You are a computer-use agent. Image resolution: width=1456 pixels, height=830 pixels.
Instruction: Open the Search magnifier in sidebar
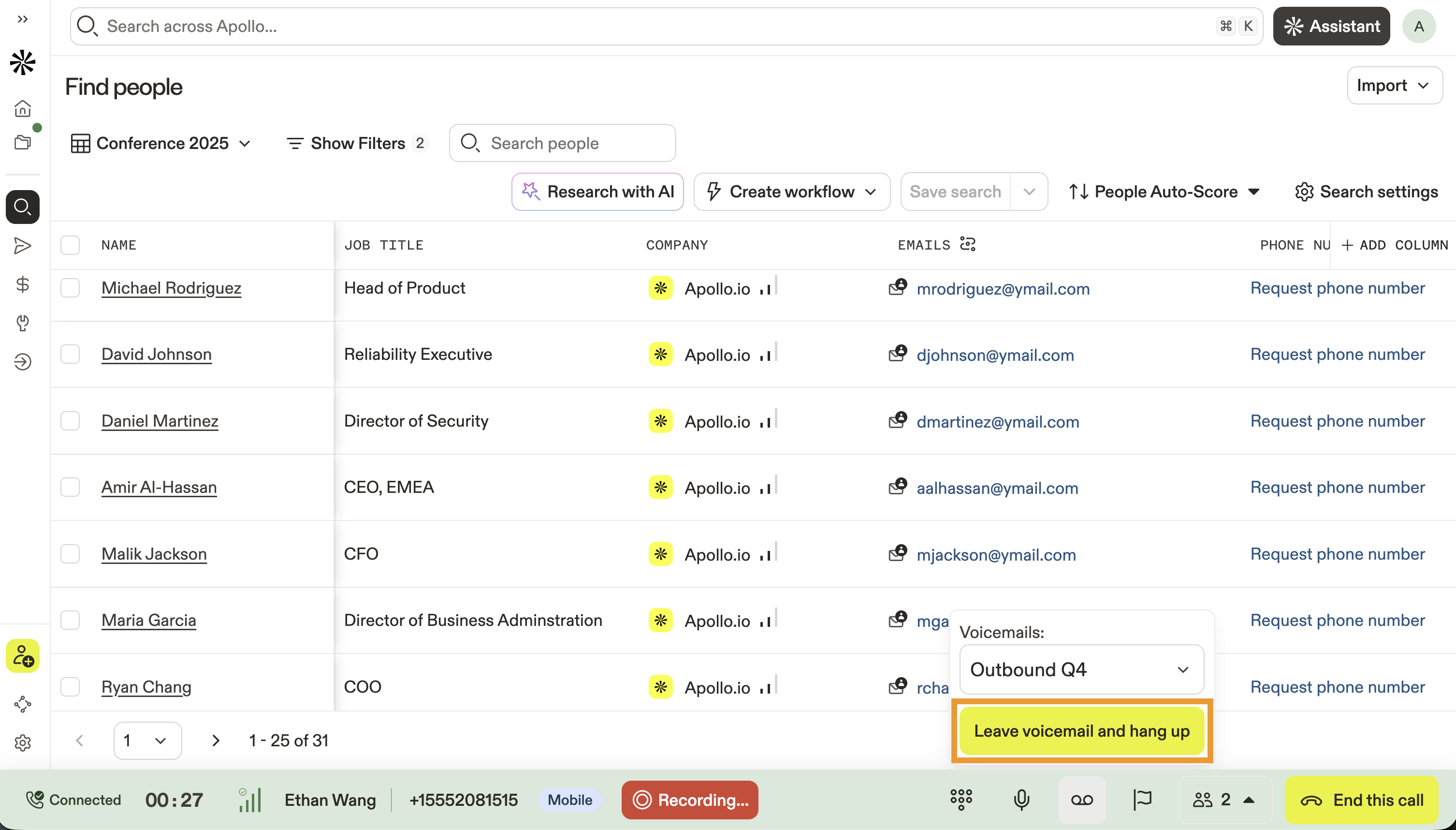click(x=23, y=207)
